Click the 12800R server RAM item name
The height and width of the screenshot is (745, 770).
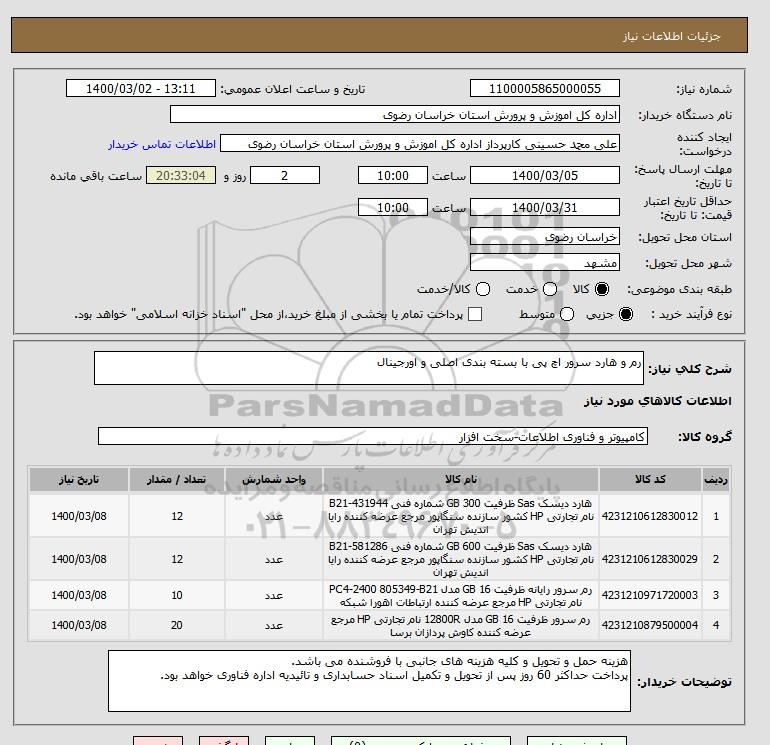point(461,626)
